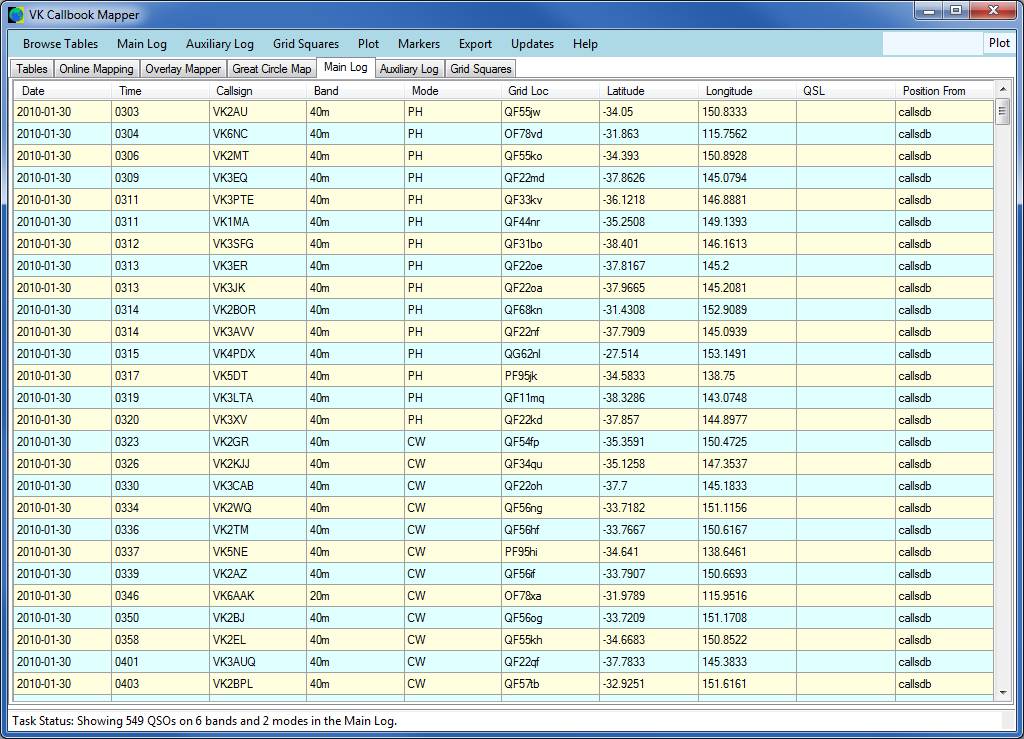The height and width of the screenshot is (739, 1024).
Task: Click the Position From column header
Action: coord(944,91)
